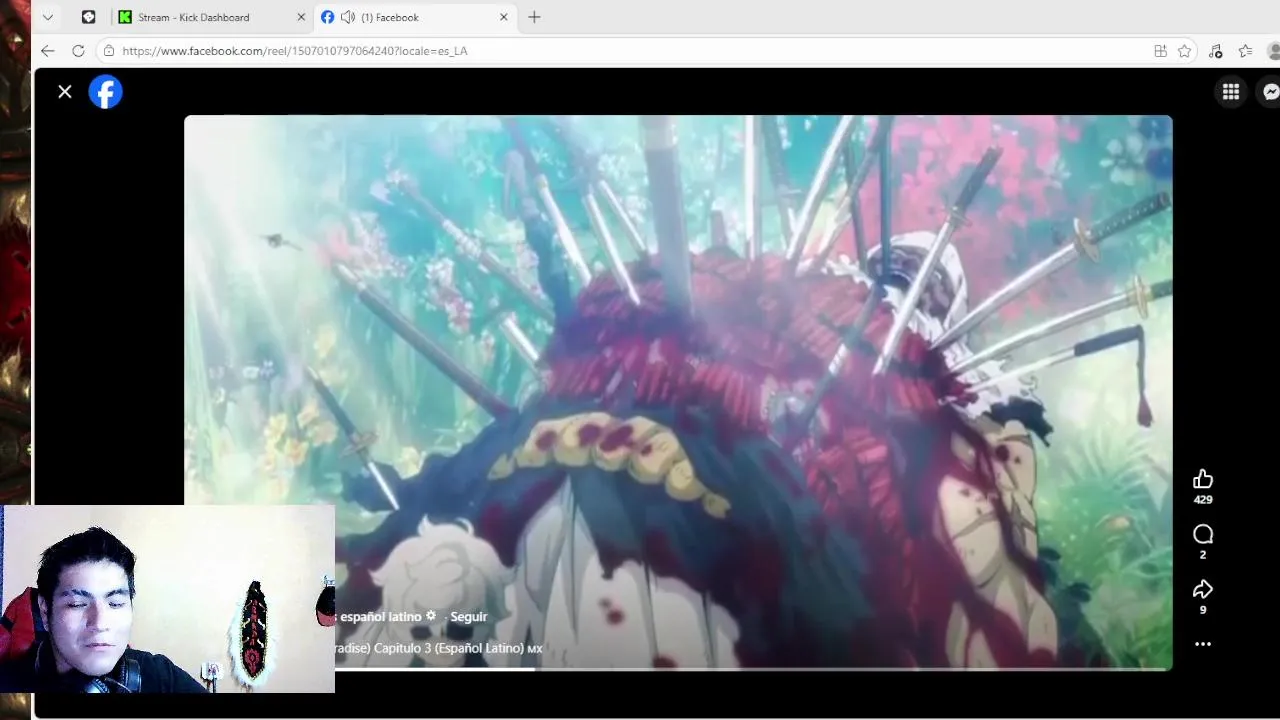
Task: Click the 429 likes count
Action: [x=1203, y=500]
